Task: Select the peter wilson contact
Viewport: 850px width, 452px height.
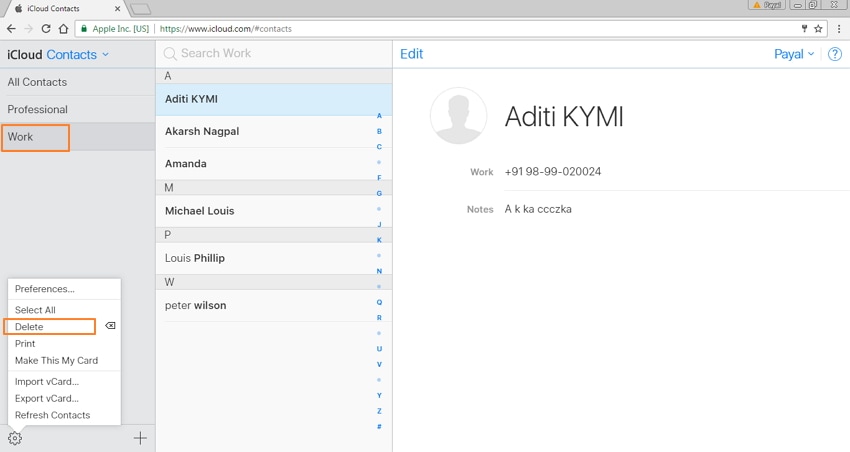Action: [274, 305]
